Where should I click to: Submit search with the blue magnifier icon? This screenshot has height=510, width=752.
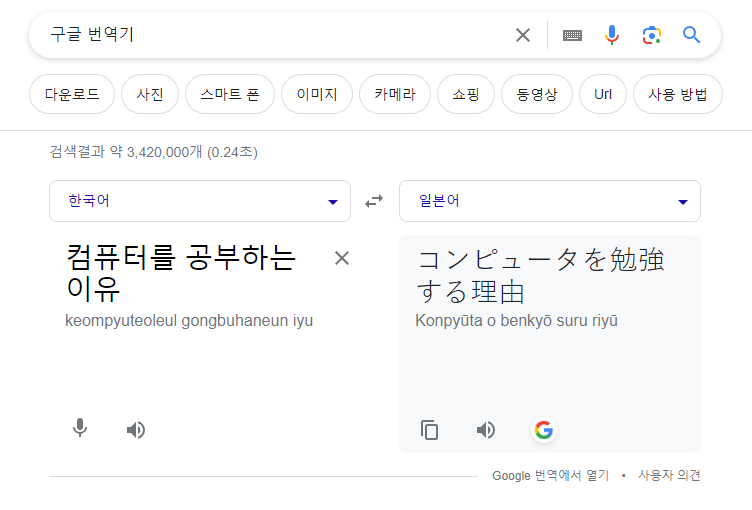[691, 35]
